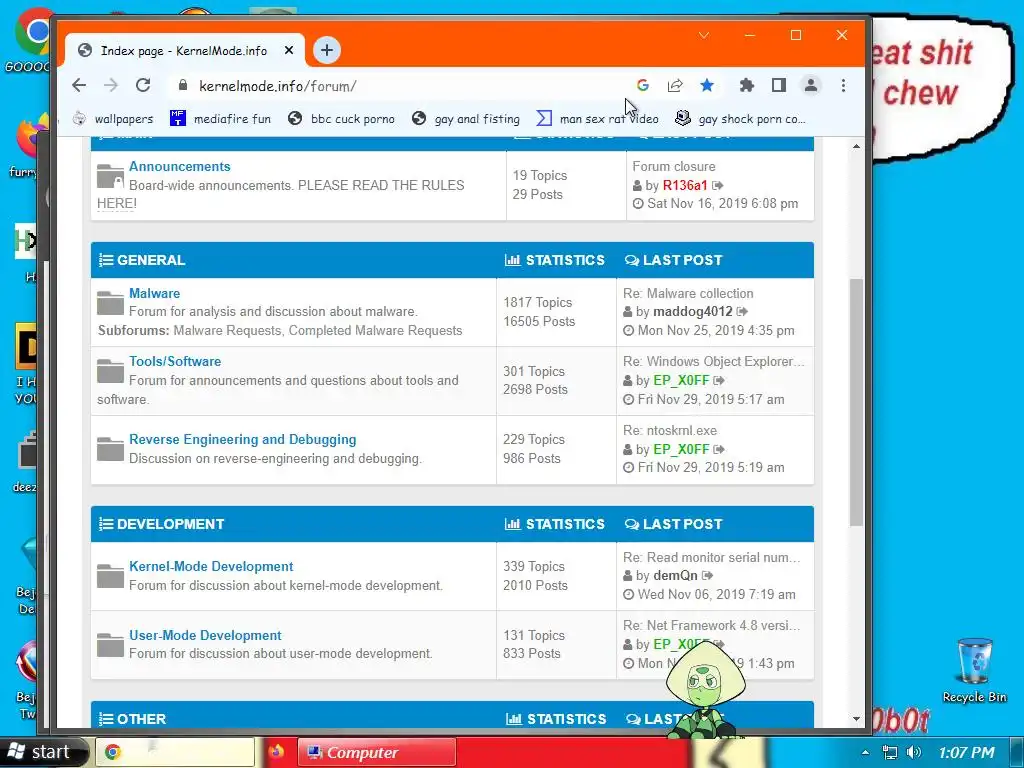Open the wallpapers bookmark
Screen dimensions: 1024x768
click(x=112, y=119)
